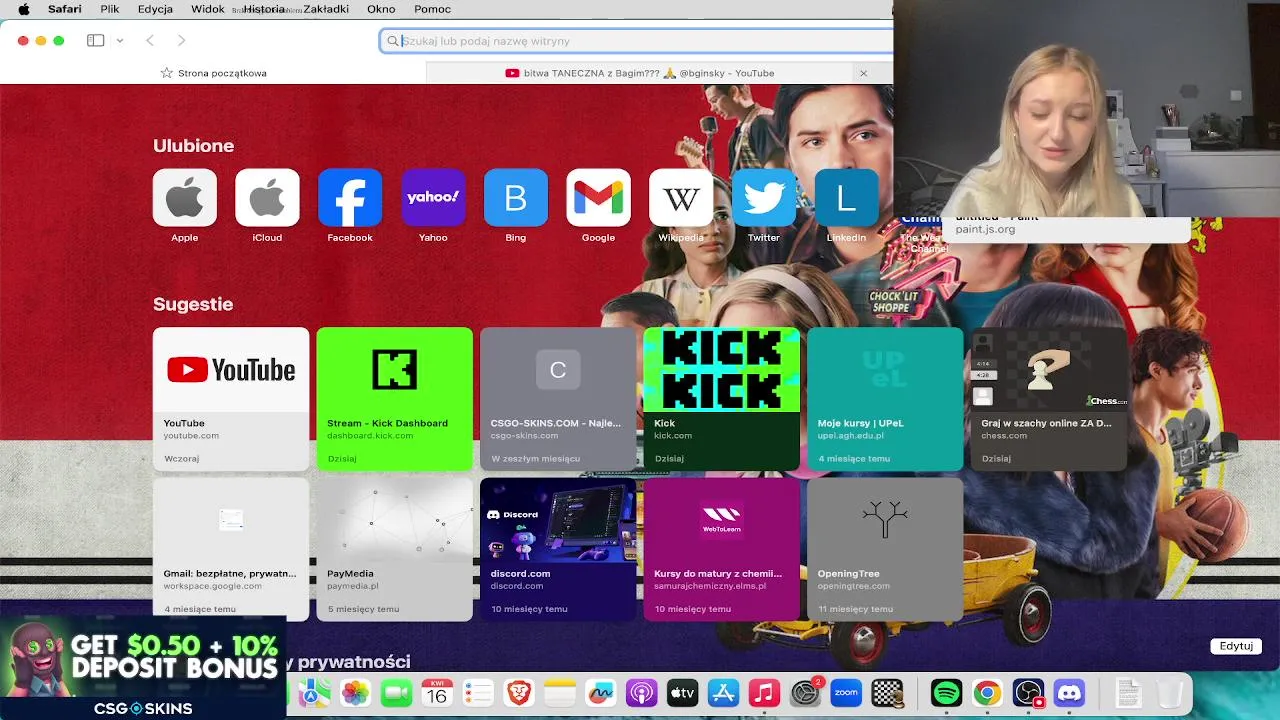Open the Widok menu
This screenshot has width=1280, height=720.
(208, 9)
